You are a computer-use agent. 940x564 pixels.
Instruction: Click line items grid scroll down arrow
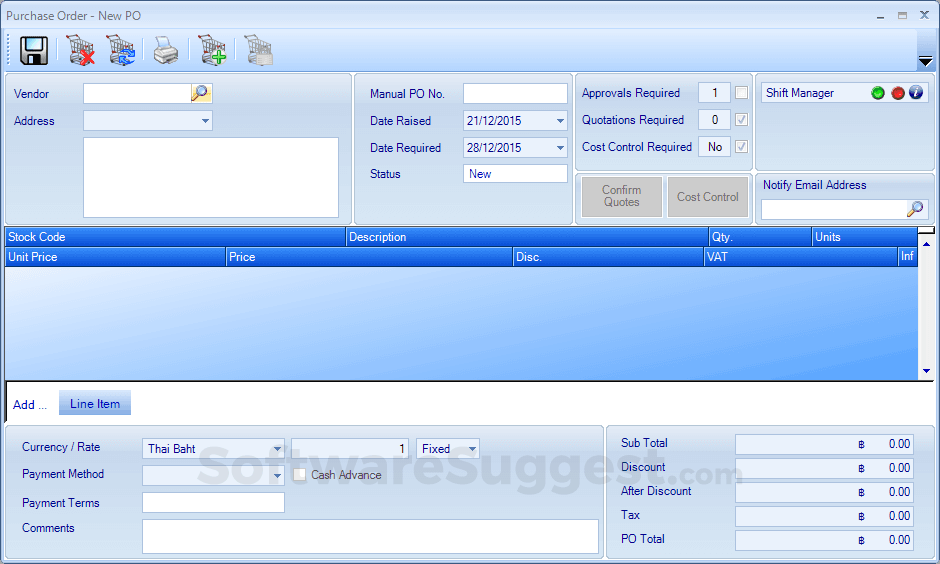(x=926, y=371)
